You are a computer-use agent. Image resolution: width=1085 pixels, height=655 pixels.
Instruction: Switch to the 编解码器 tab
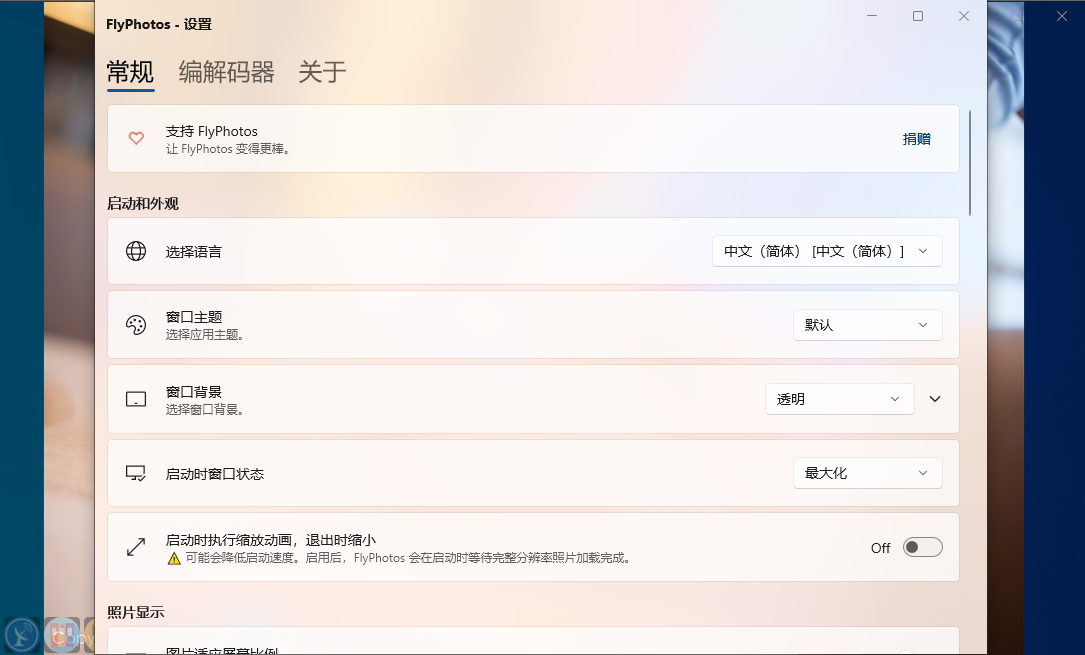[x=226, y=72]
